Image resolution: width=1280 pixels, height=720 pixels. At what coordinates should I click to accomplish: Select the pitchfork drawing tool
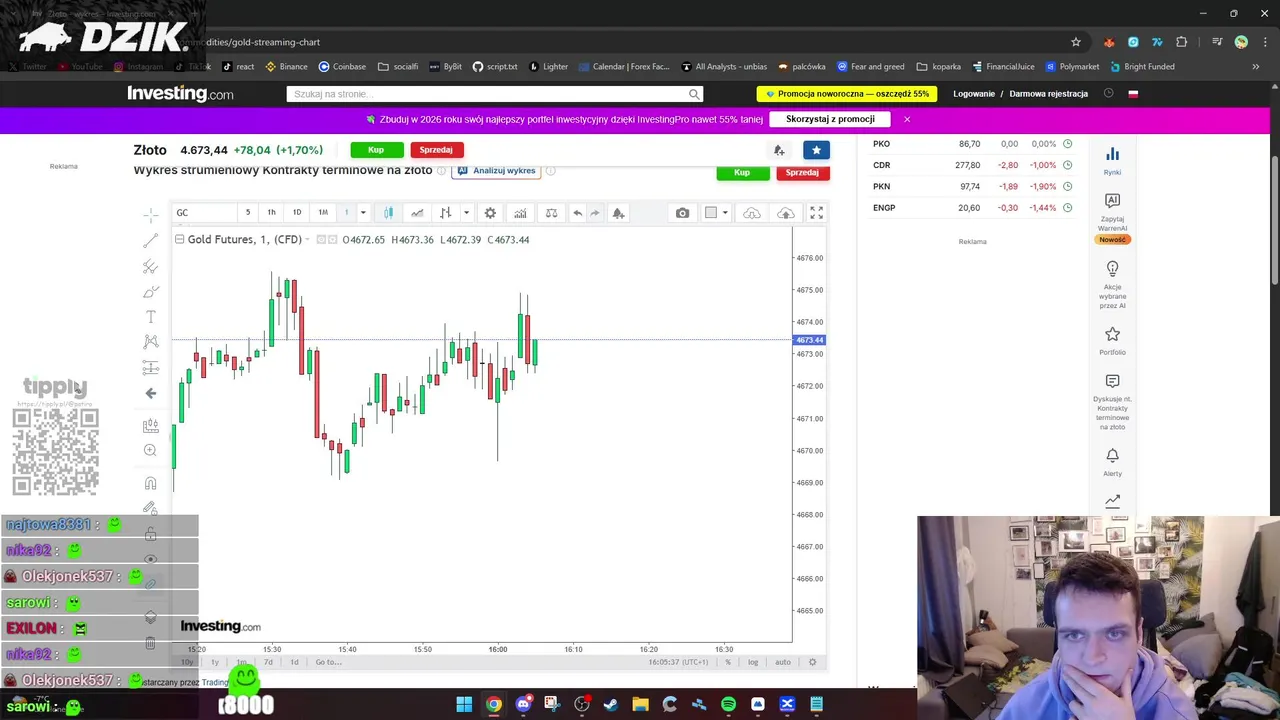coord(151,266)
